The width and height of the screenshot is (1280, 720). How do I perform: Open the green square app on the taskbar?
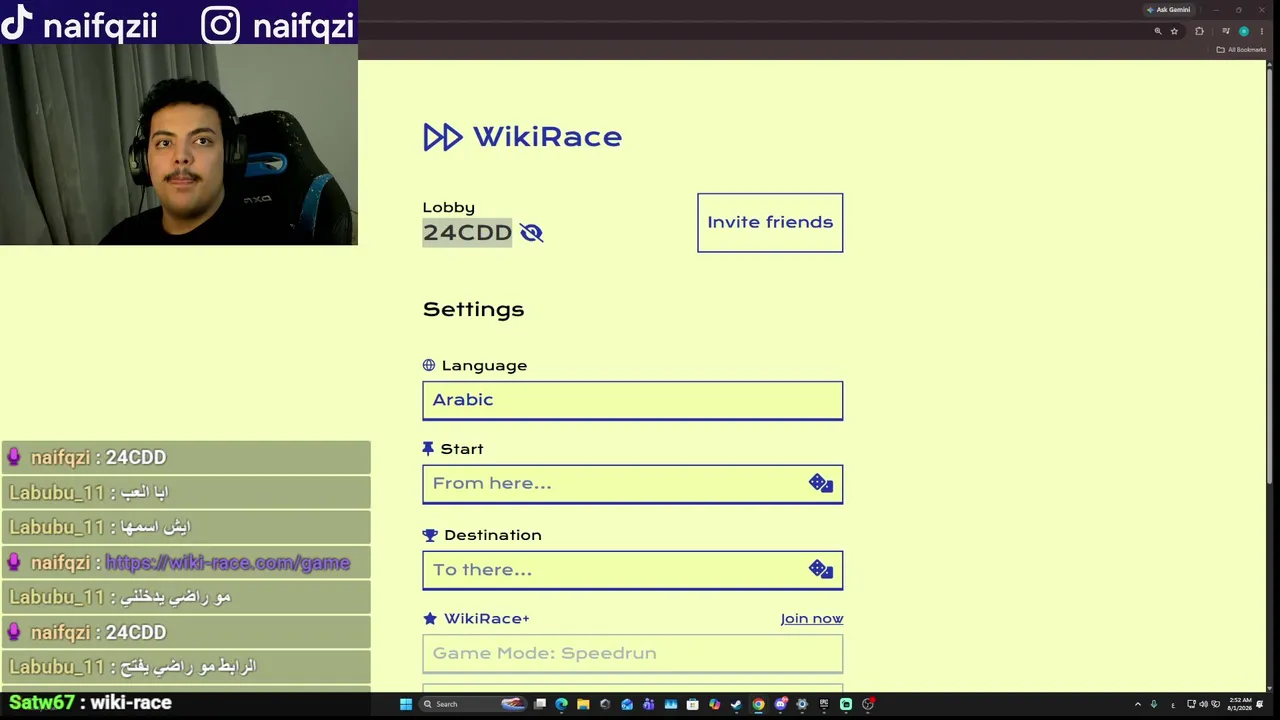coord(846,704)
